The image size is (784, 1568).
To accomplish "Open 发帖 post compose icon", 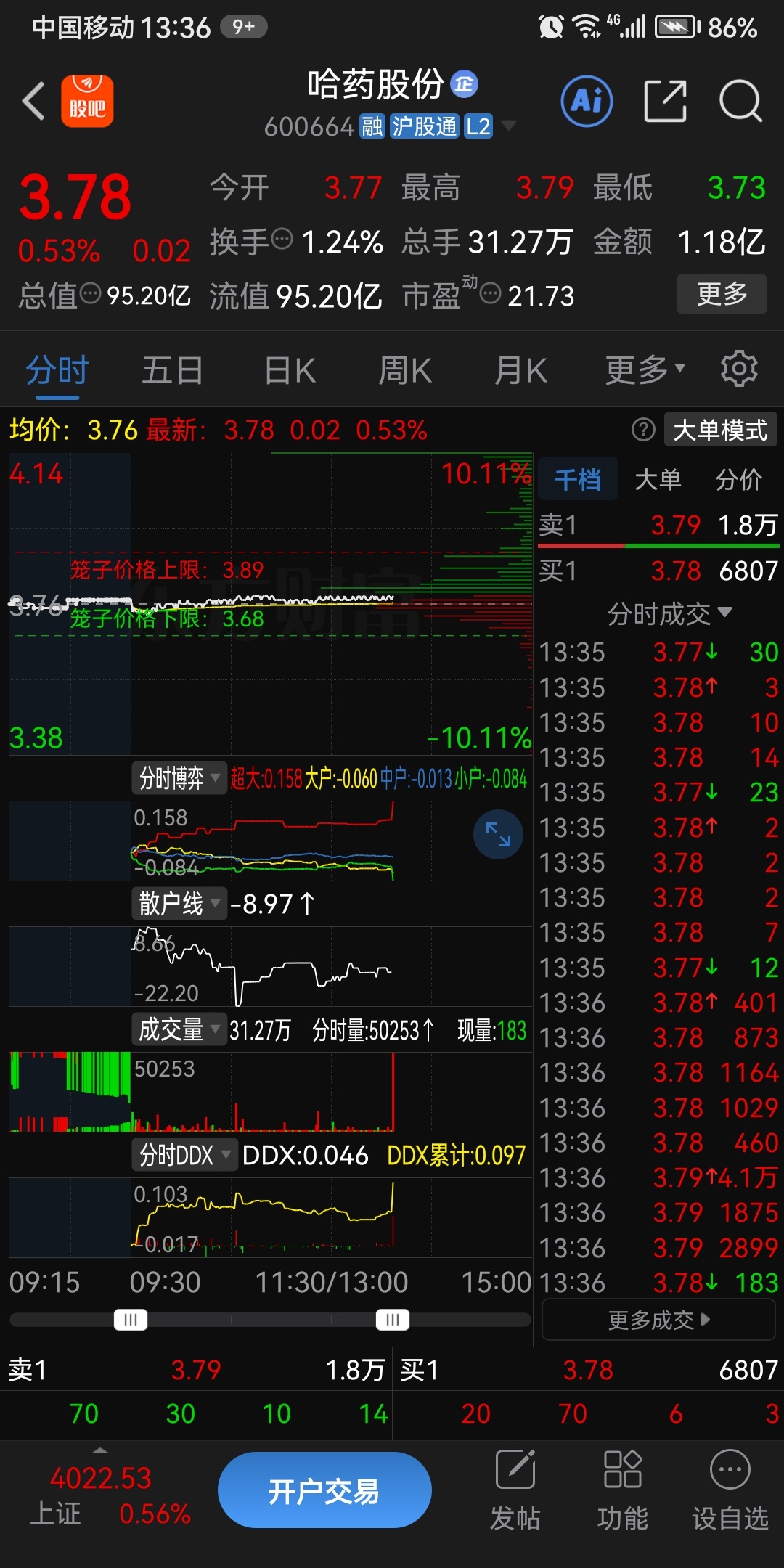I will [515, 1491].
